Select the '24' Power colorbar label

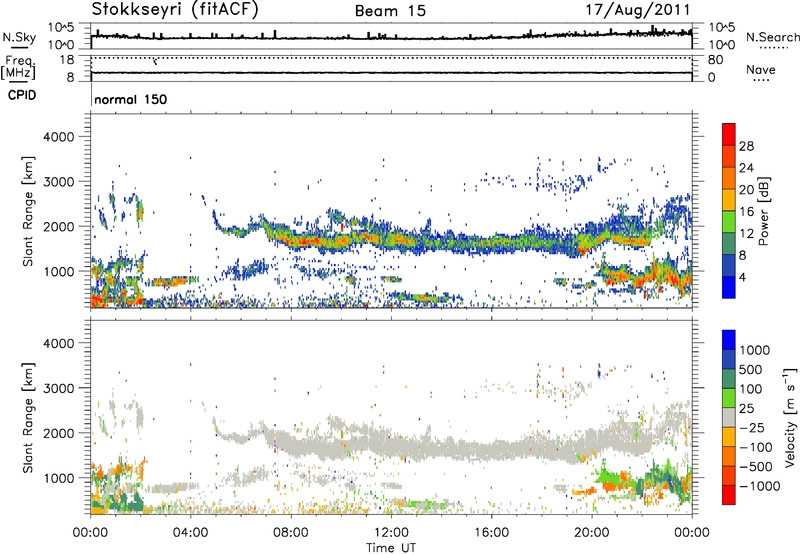[746, 168]
